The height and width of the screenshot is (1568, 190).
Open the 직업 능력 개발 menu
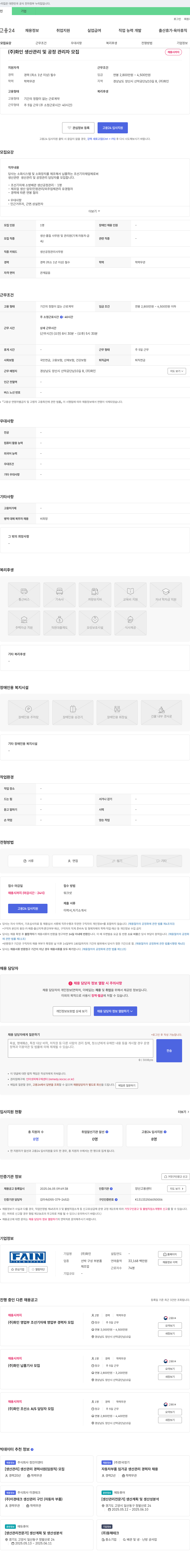tap(130, 31)
